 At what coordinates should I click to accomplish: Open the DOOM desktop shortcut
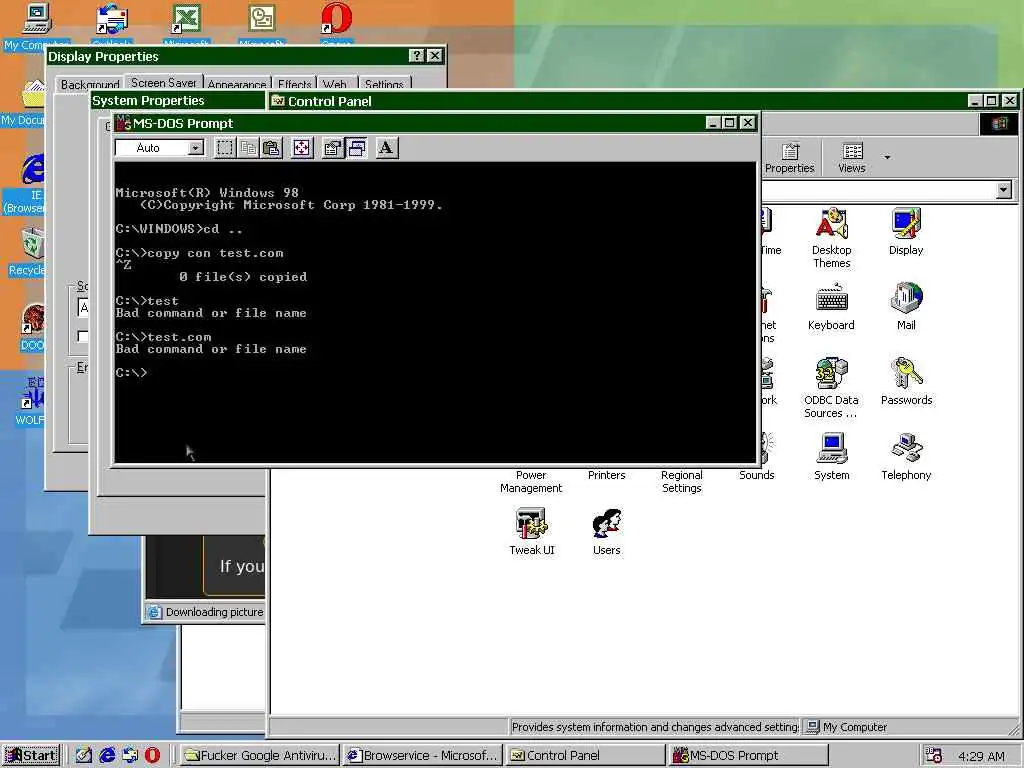coord(32,328)
